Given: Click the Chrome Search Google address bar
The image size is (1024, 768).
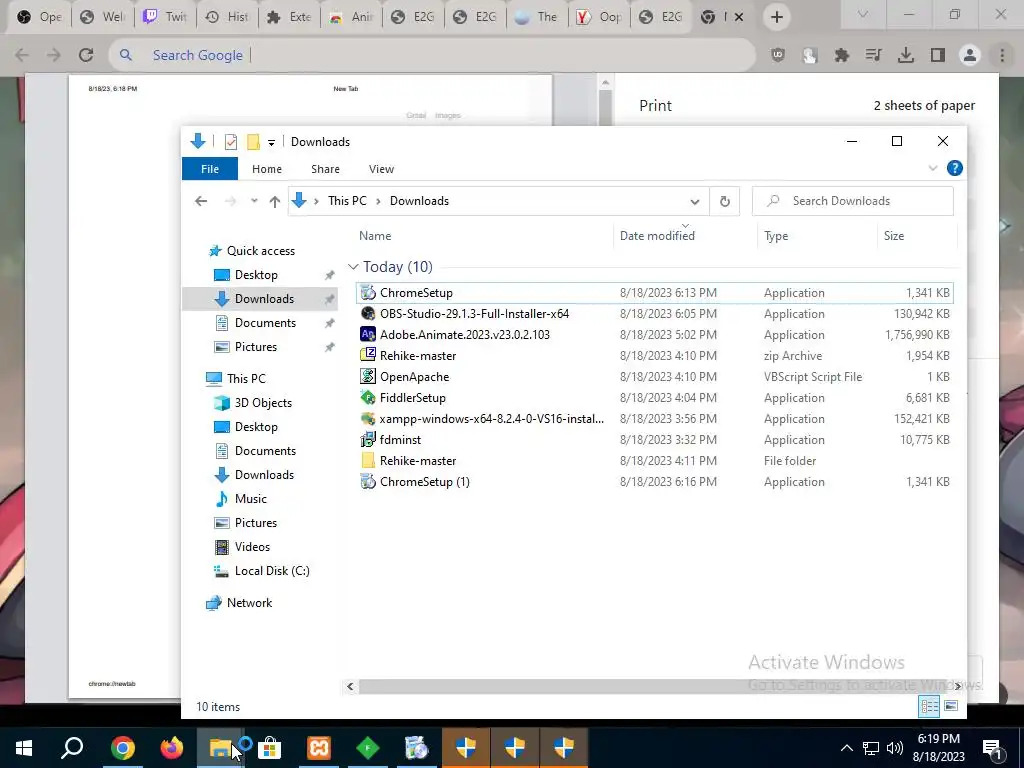Looking at the screenshot, I should coord(431,56).
